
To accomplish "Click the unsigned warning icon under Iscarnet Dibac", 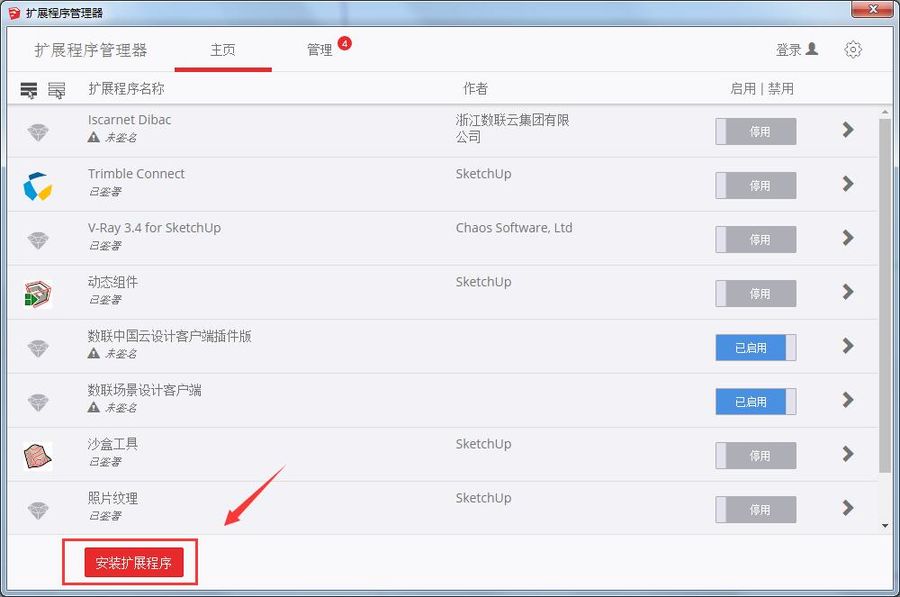I will 94,137.
